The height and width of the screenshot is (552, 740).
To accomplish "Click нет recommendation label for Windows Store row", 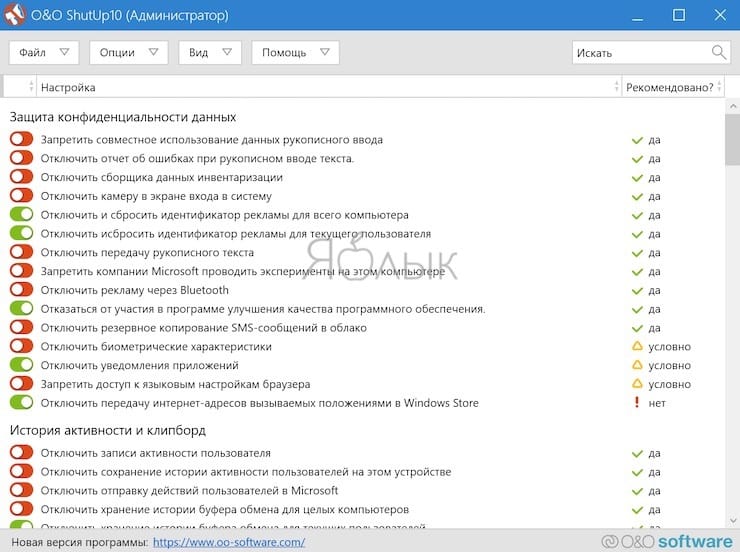I will [x=657, y=403].
